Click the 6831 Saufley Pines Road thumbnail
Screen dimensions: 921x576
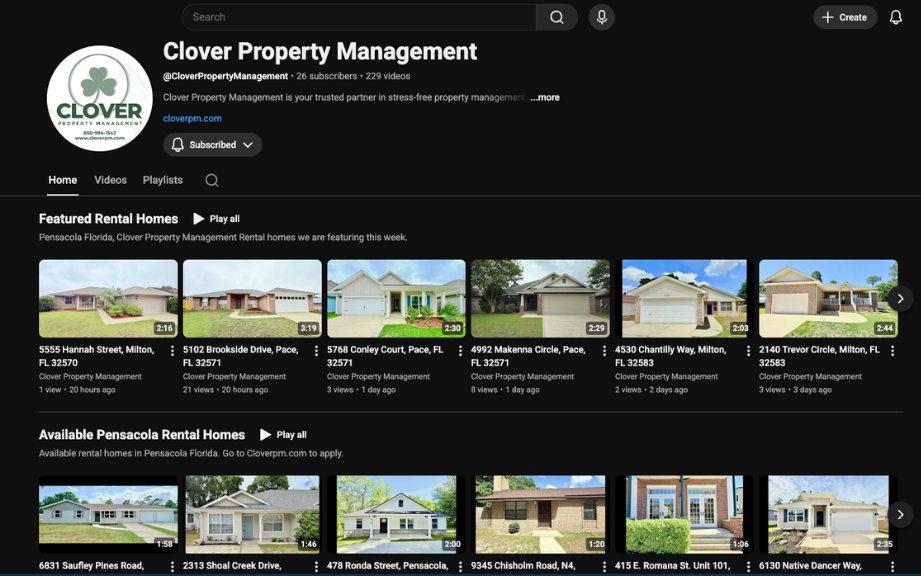108,514
